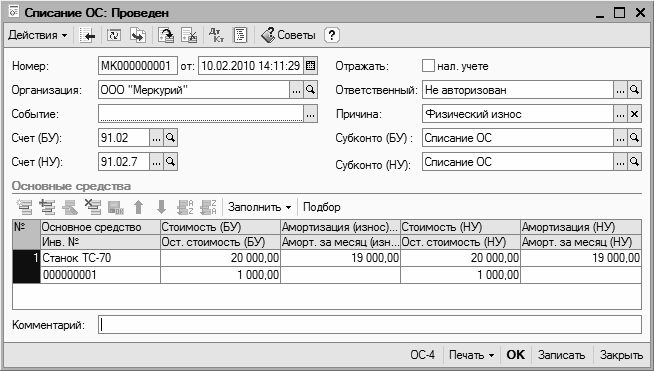Click the copy row icon with plus
This screenshot has width=654, height=371.
tap(47, 207)
